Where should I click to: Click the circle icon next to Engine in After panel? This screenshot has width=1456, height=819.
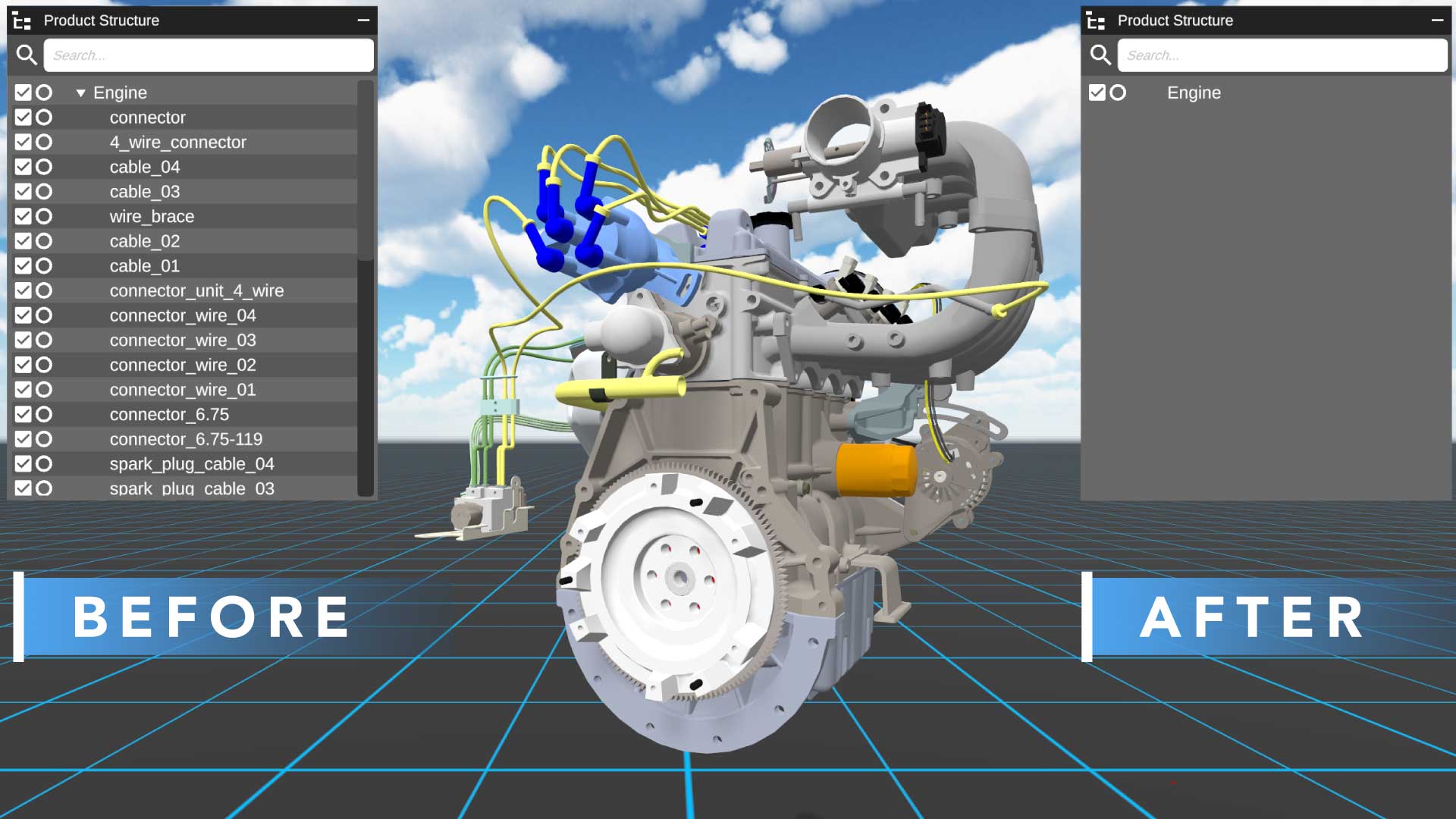click(1119, 93)
